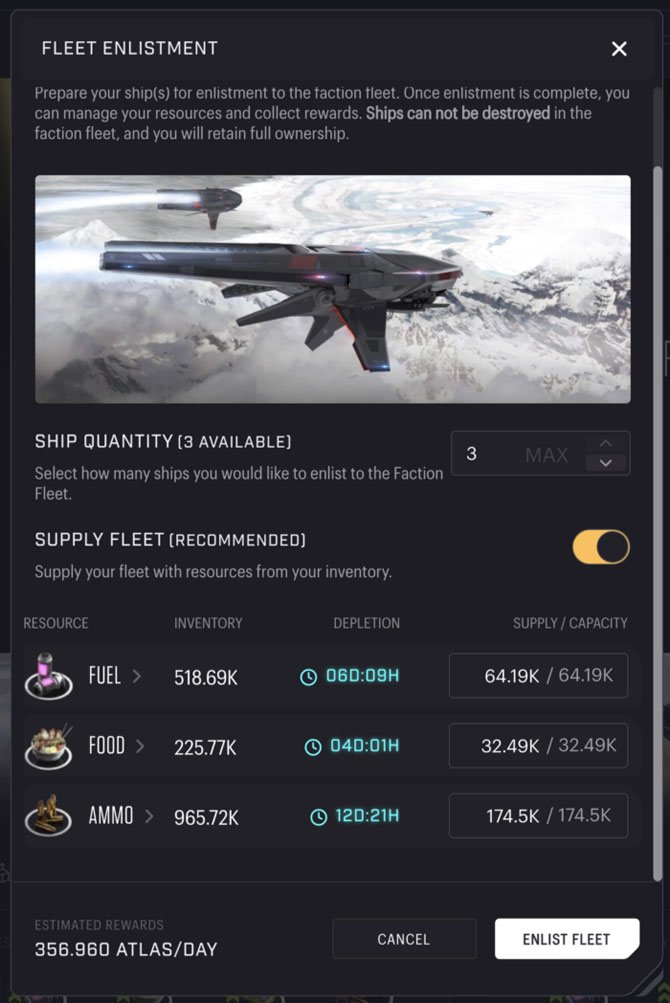Click the AMMO crate resource icon
The height and width of the screenshot is (1003, 670).
click(50, 816)
